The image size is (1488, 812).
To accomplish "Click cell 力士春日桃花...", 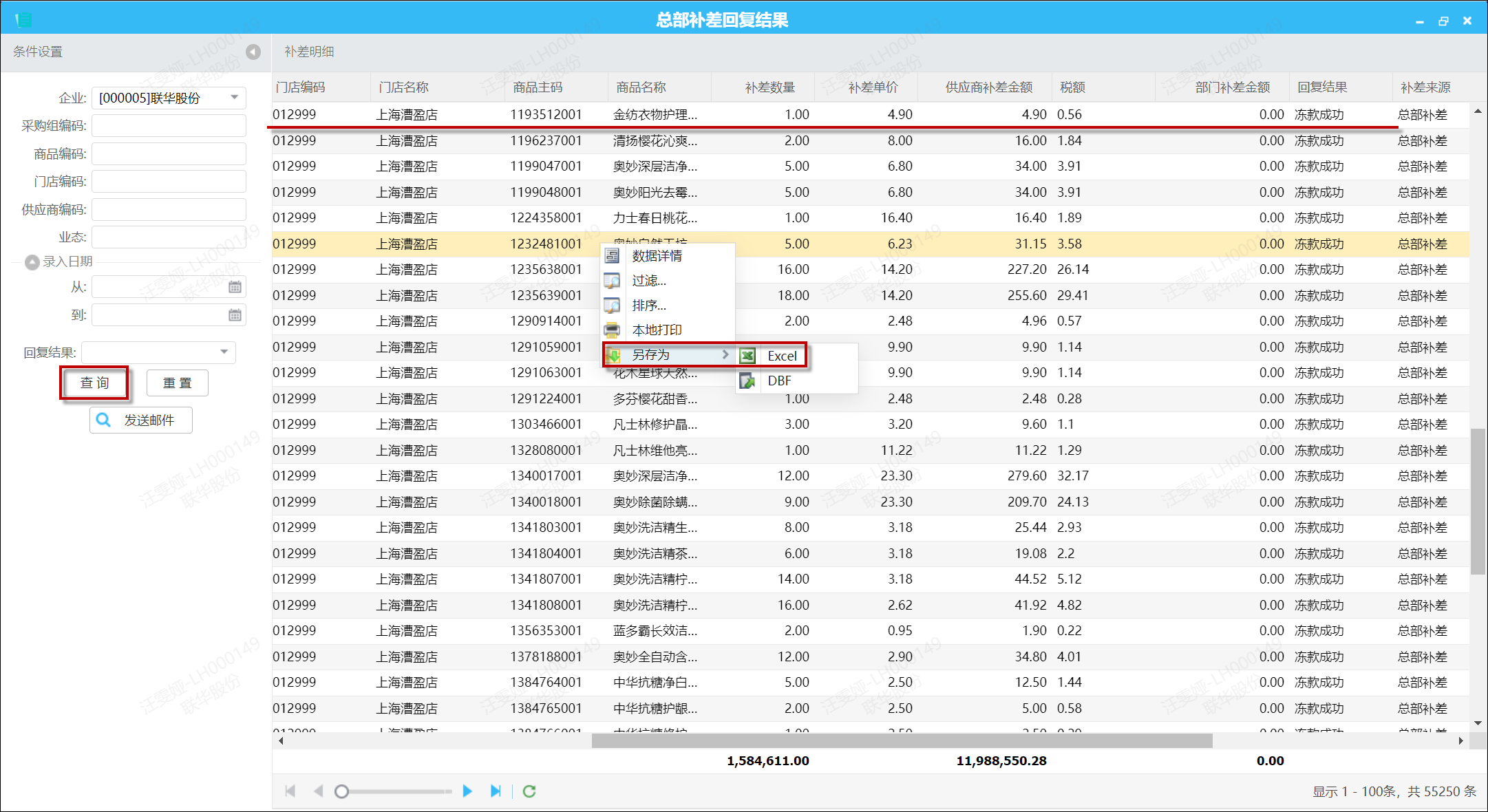I will pyautogui.click(x=655, y=218).
